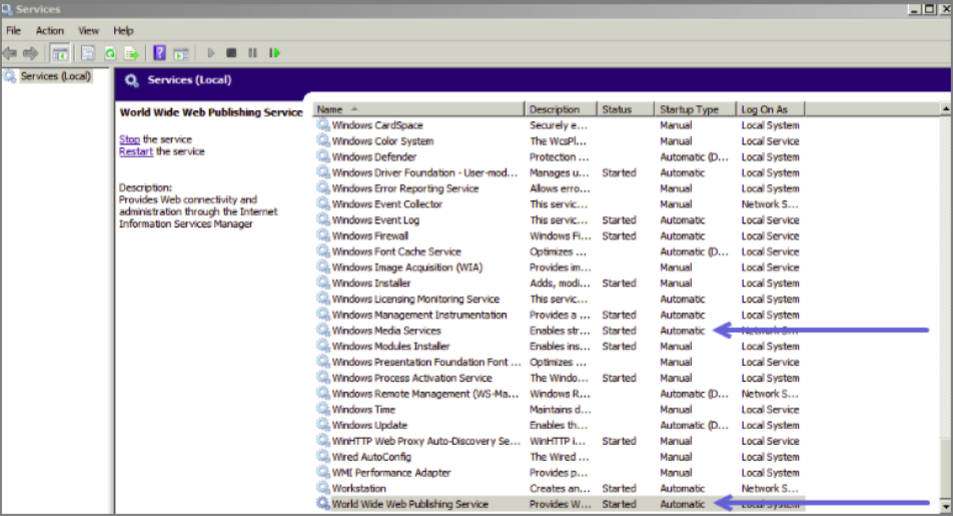Click the Export List toolbar icon
953x516 pixels.
131,53
